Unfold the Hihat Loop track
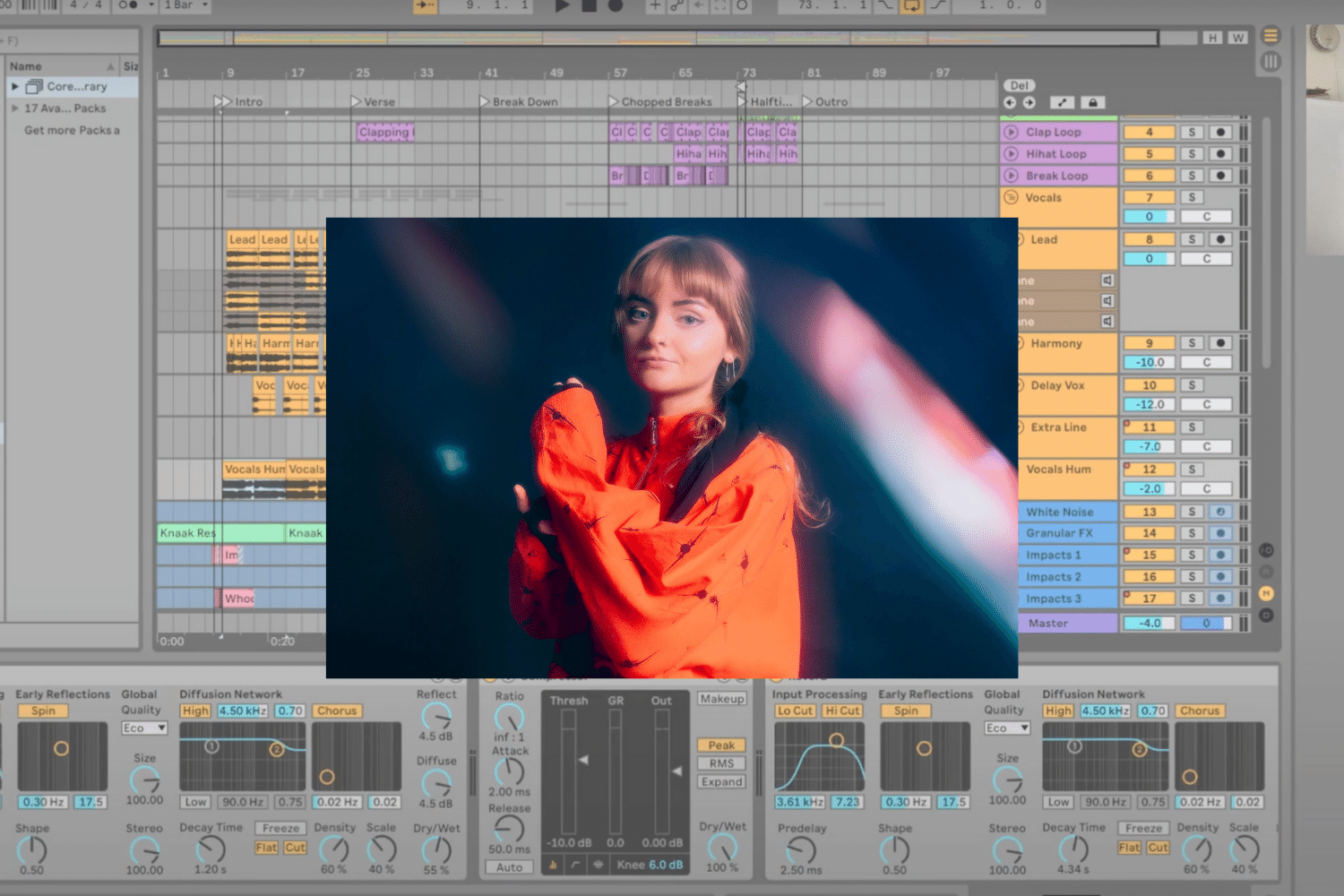 pos(1012,154)
